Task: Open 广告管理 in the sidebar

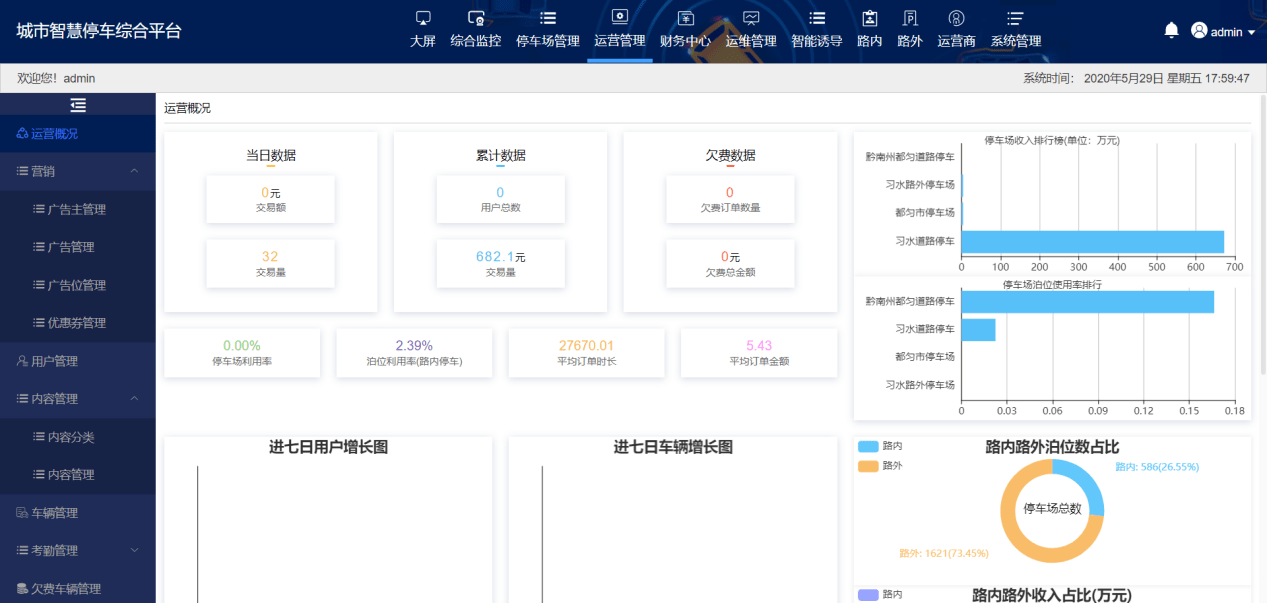Action: click(78, 247)
